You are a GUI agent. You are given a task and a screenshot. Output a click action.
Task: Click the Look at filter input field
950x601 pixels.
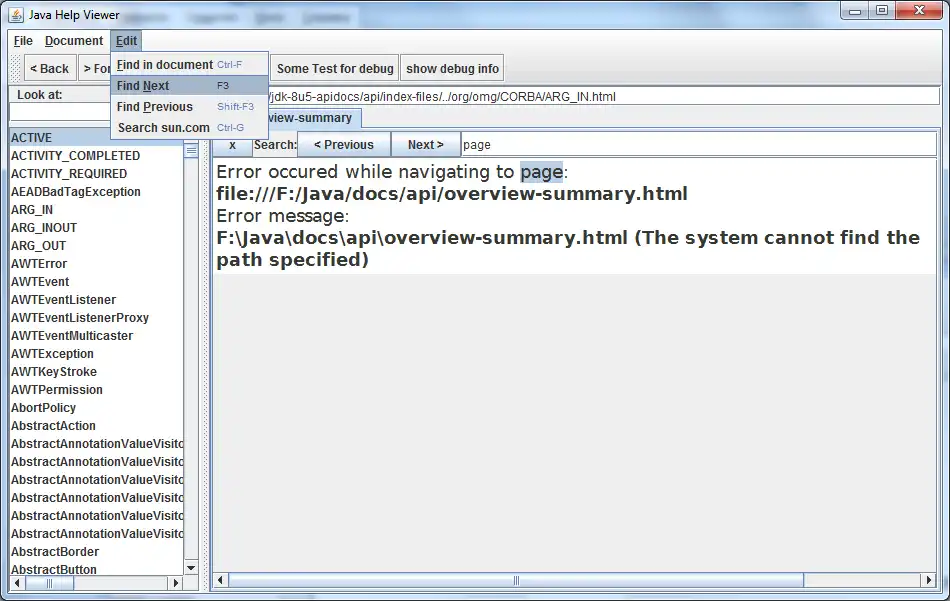point(59,112)
